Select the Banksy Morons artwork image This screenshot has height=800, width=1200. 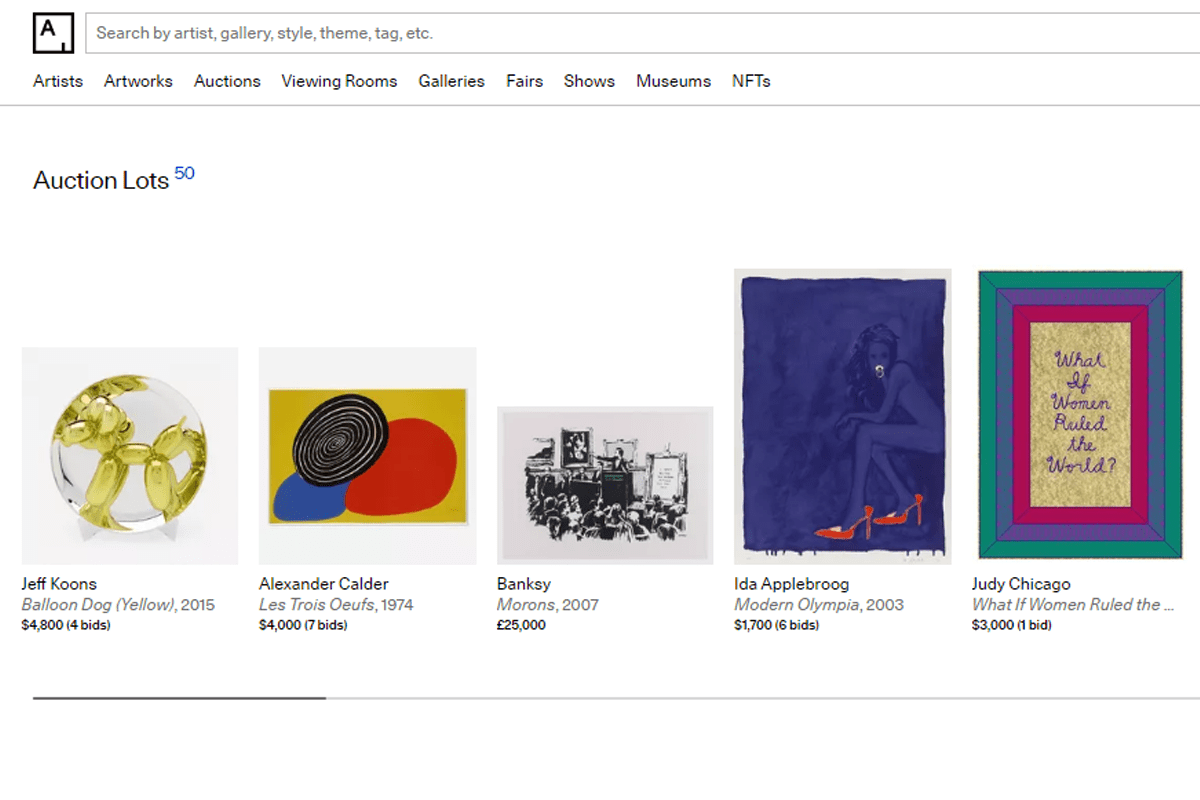[x=605, y=486]
